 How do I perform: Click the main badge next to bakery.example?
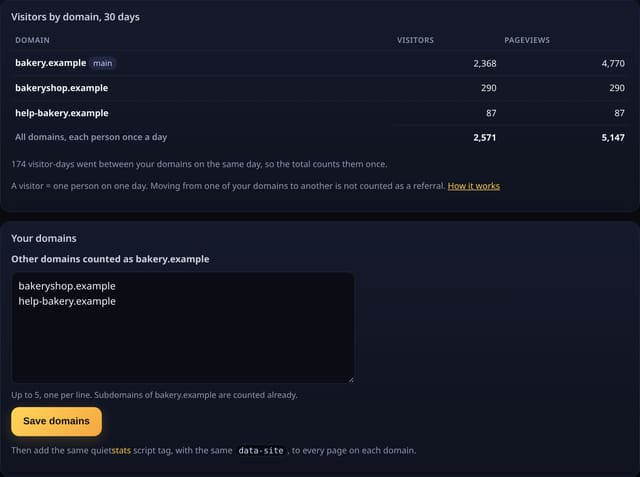click(102, 63)
